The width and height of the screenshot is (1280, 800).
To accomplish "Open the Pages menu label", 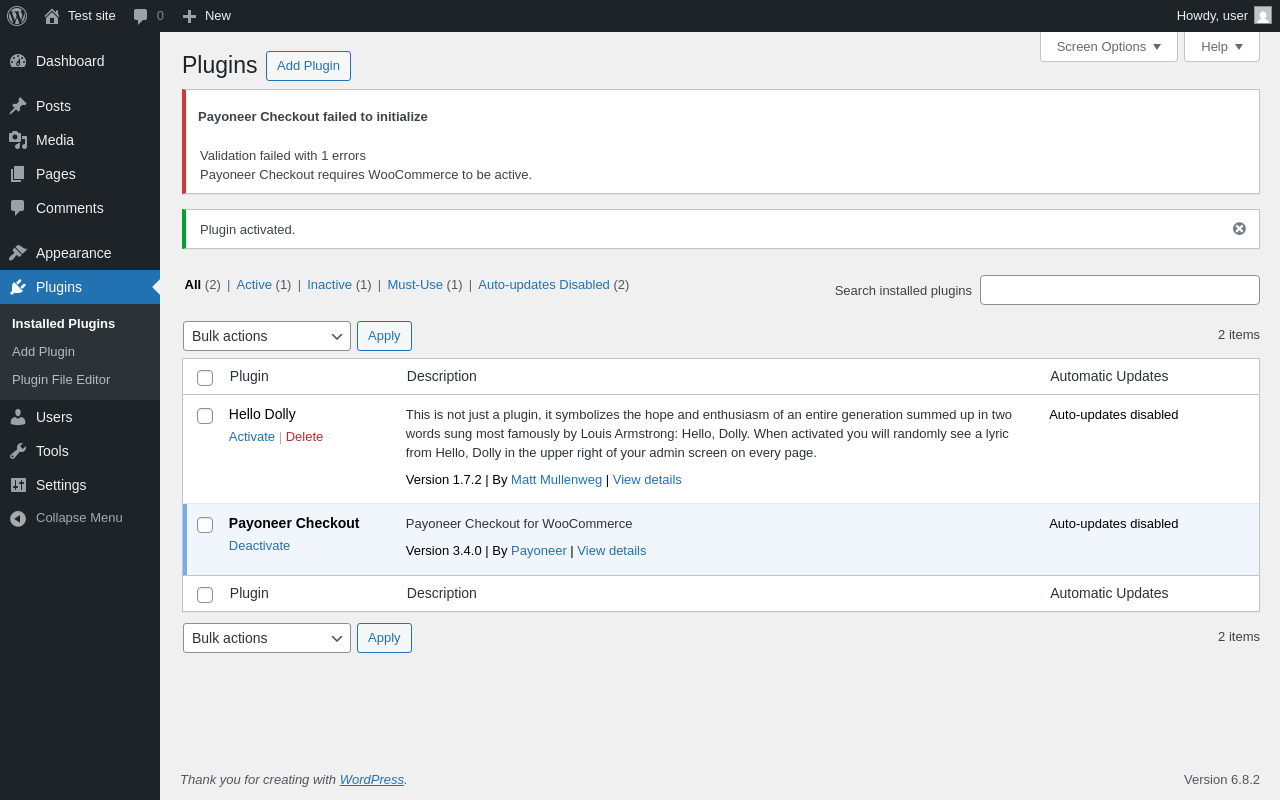I will pyautogui.click(x=56, y=174).
